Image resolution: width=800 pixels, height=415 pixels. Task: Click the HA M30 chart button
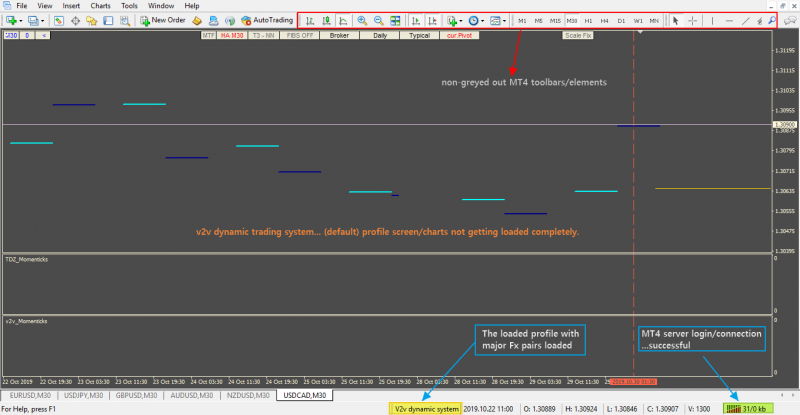coord(232,36)
